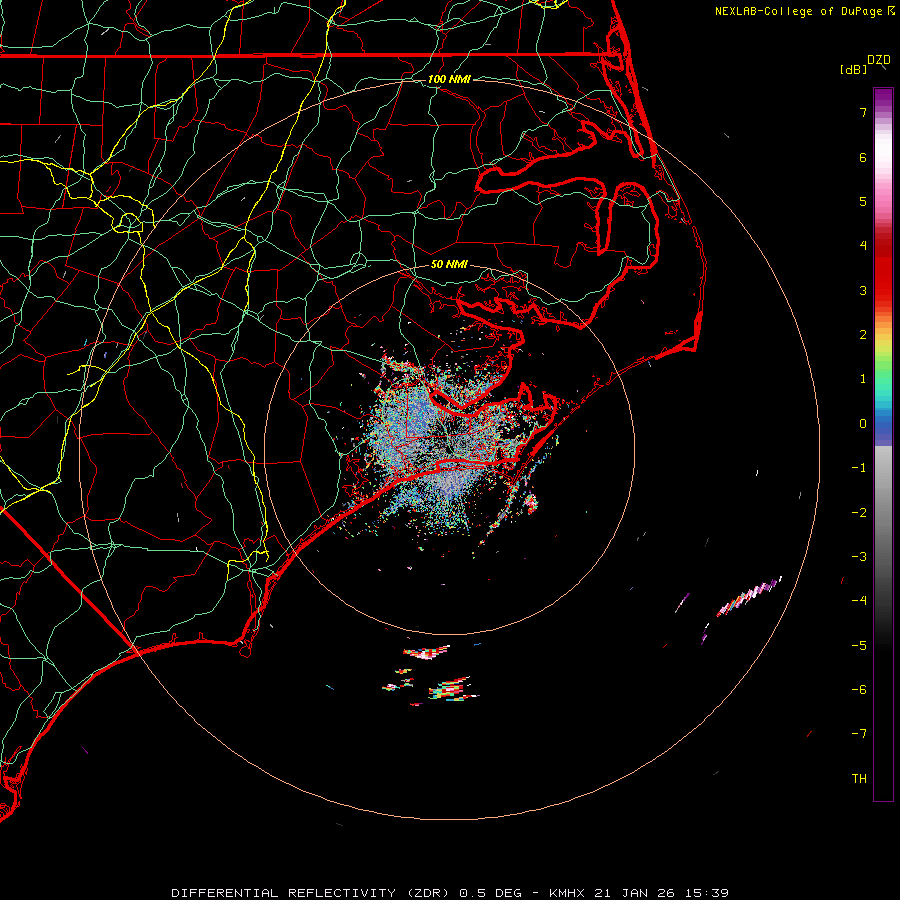The width and height of the screenshot is (900, 900).
Task: Click the red section of the color bar
Action: 883,270
